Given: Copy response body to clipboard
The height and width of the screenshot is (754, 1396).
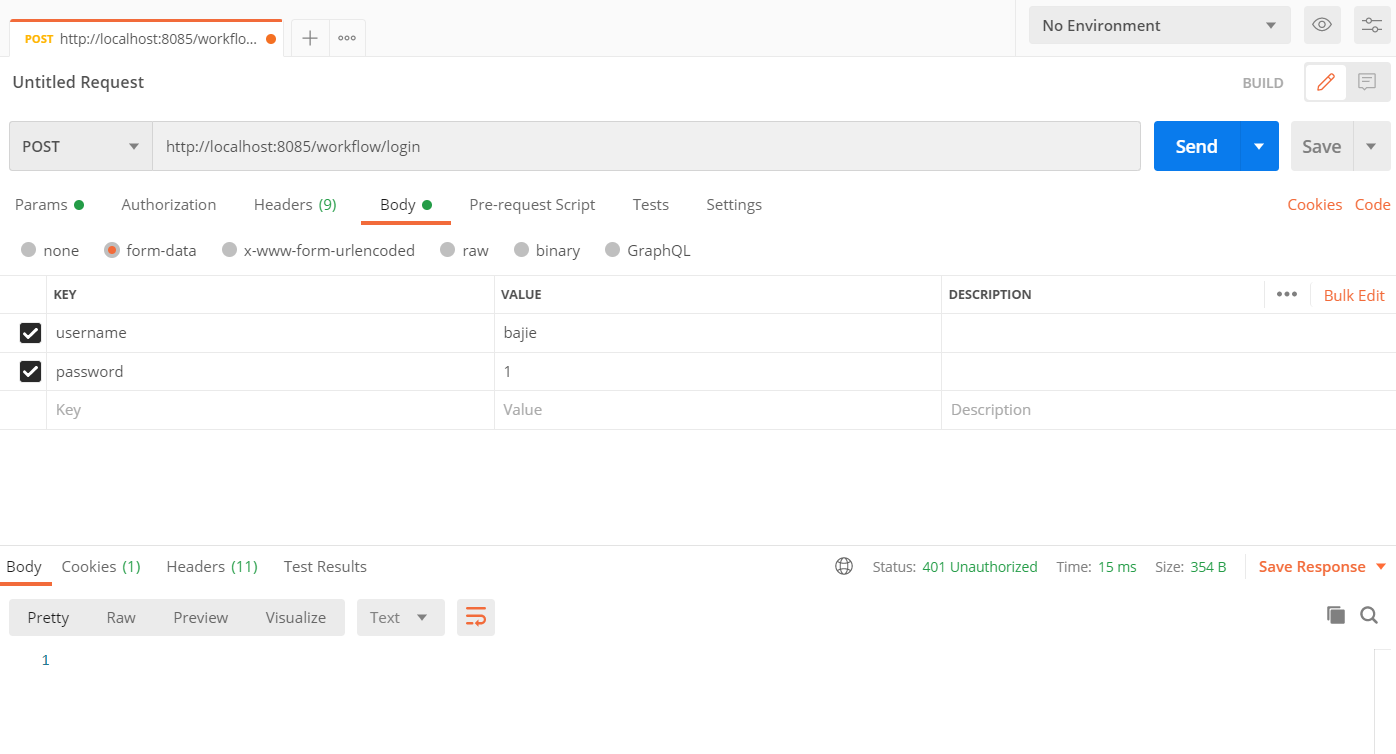Looking at the screenshot, I should click(x=1336, y=615).
